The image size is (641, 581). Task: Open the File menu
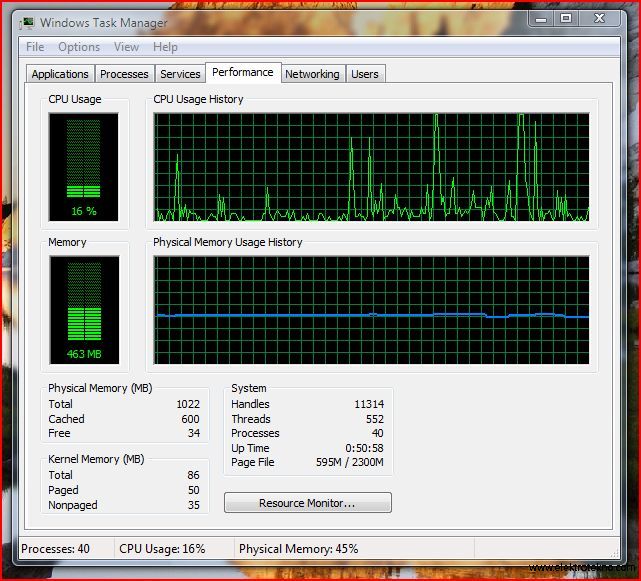click(35, 47)
